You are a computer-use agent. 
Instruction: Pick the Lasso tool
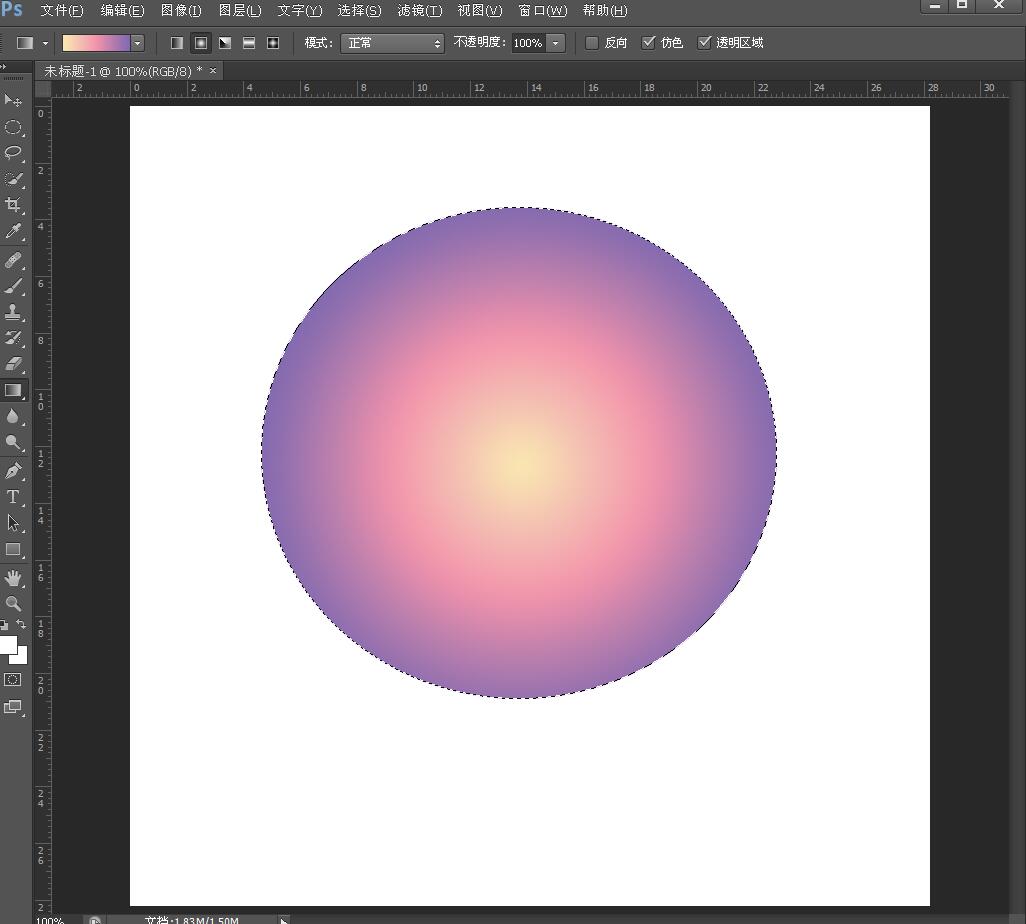(13, 153)
